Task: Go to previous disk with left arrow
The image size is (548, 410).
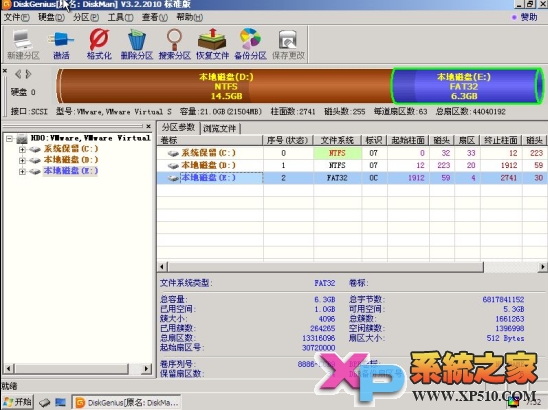Action: pyautogui.click(x=18, y=74)
